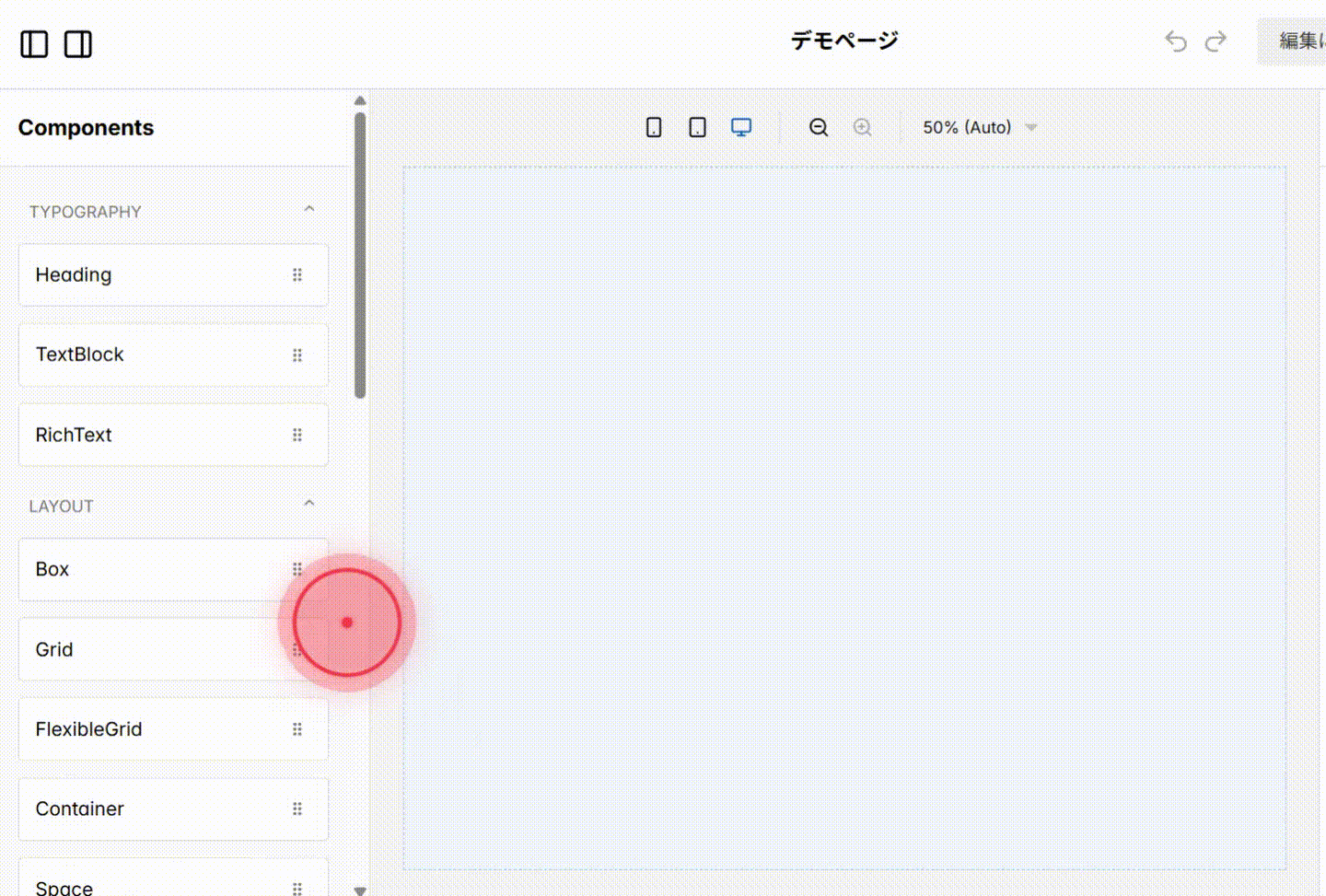
Task: Select the tablet preview icon
Action: pyautogui.click(x=697, y=127)
